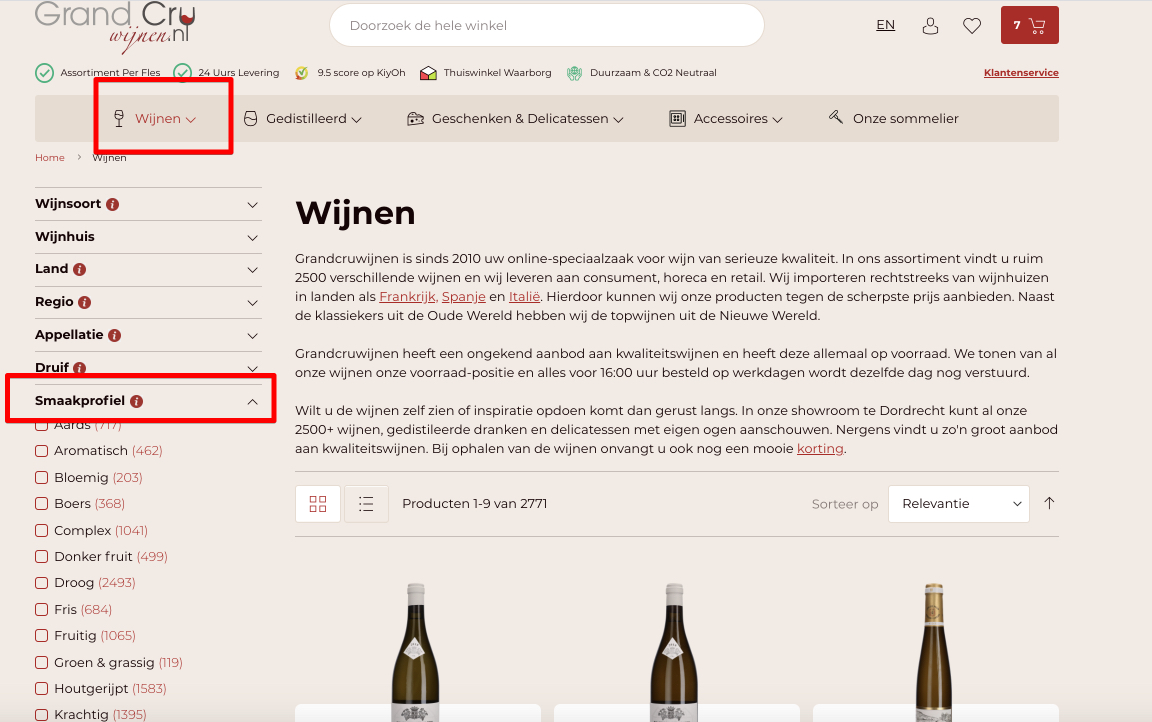Expand the Land filter section
The height and width of the screenshot is (722, 1152).
click(x=148, y=270)
